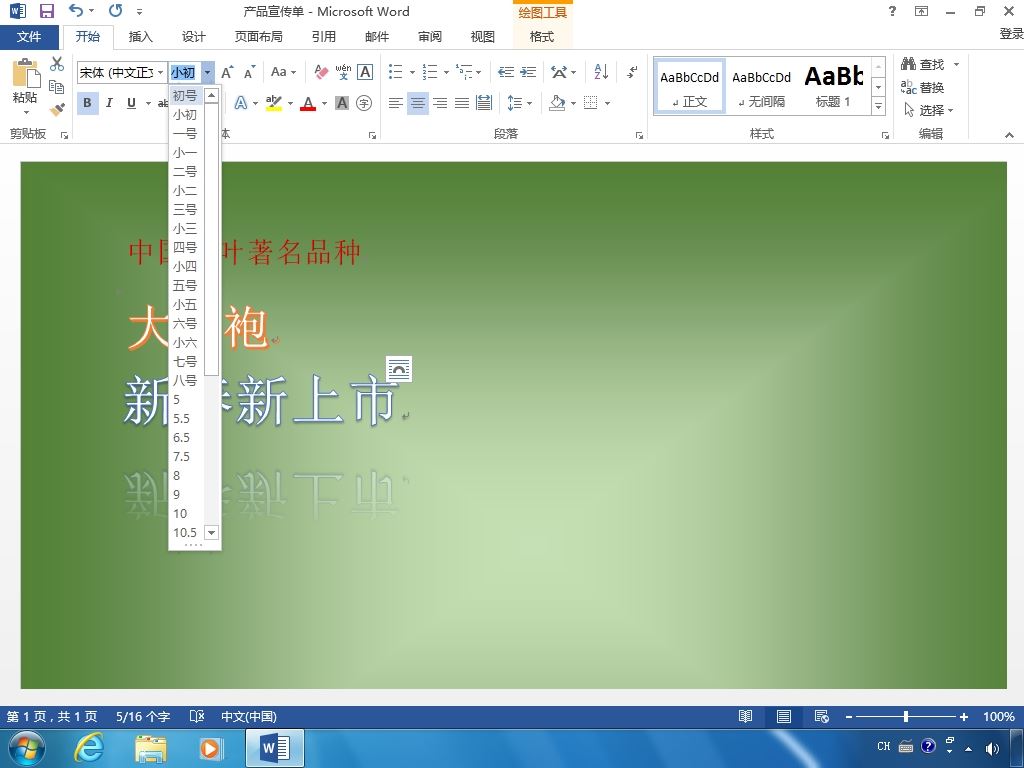Apply distributed alignment
This screenshot has width=1024, height=768.
(484, 103)
